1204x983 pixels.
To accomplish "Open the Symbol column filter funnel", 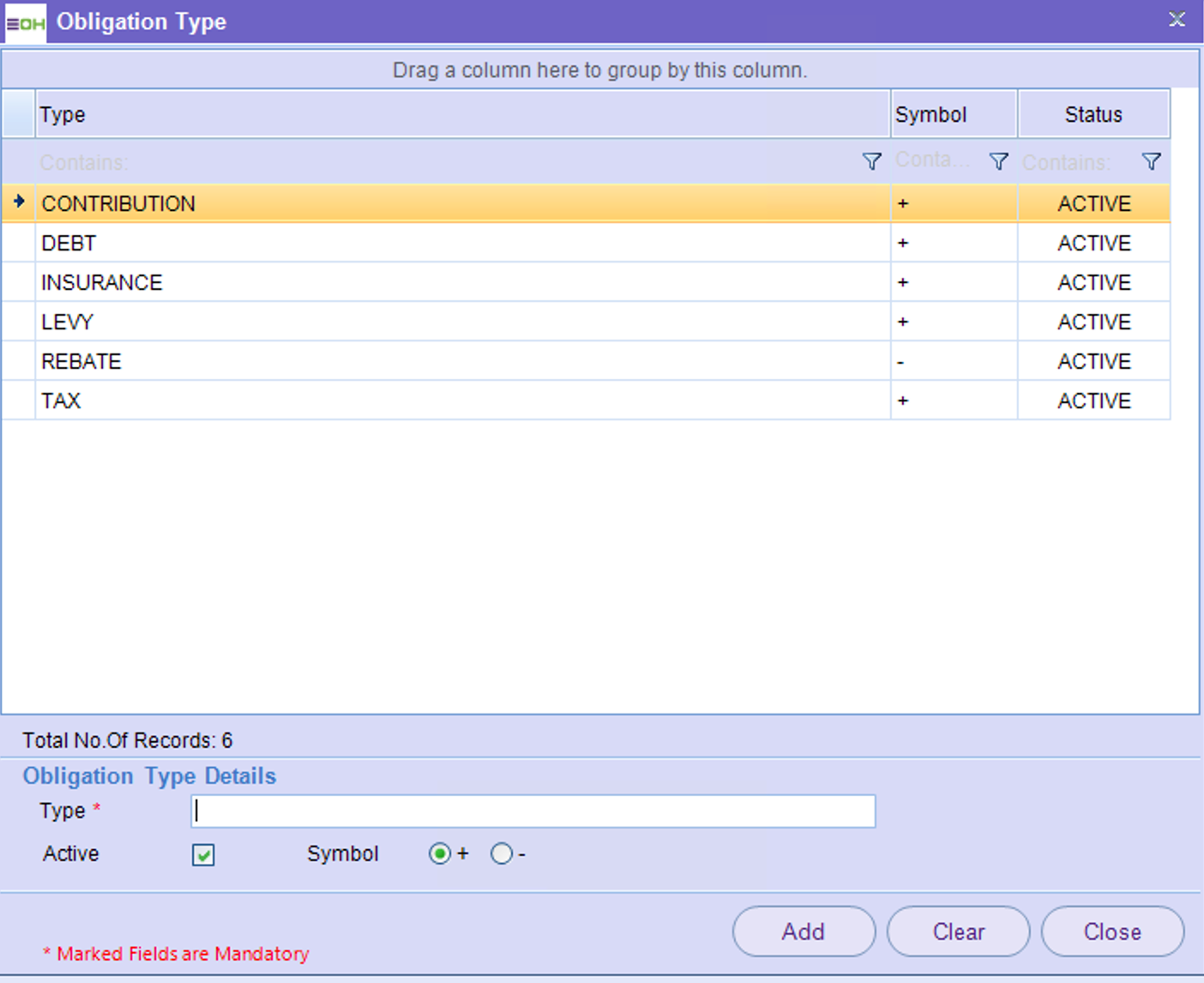I will click(998, 161).
